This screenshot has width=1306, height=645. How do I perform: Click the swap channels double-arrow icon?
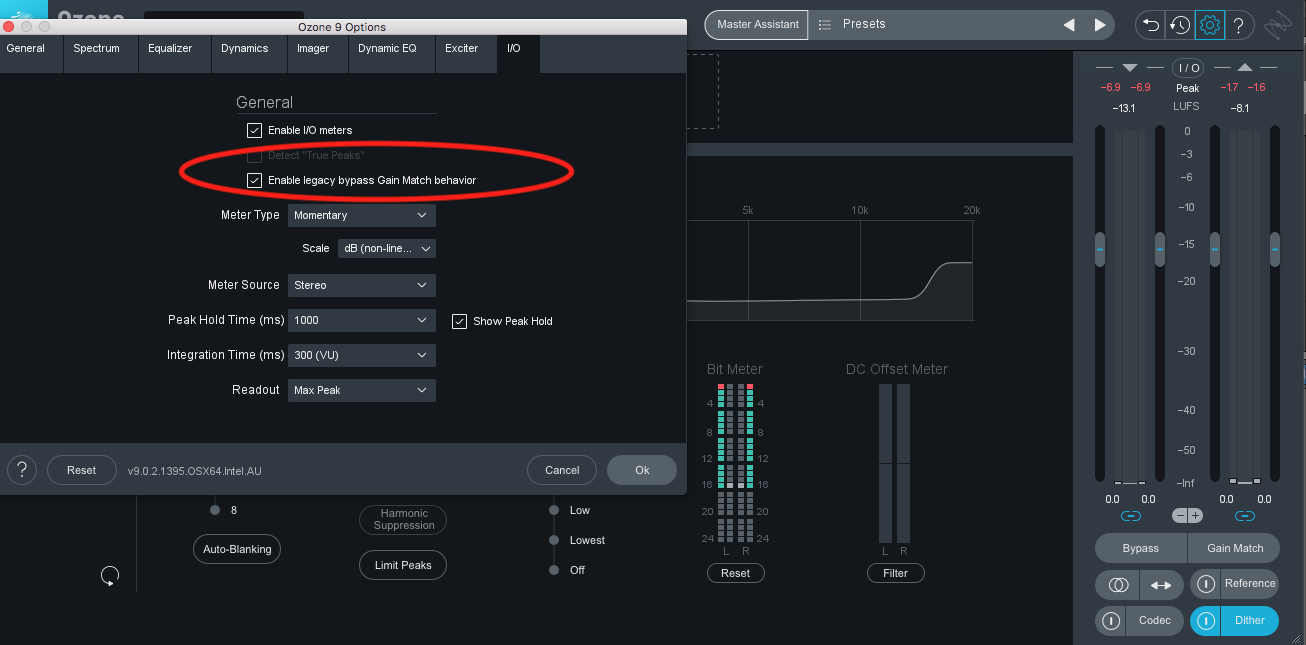[x=1161, y=585]
